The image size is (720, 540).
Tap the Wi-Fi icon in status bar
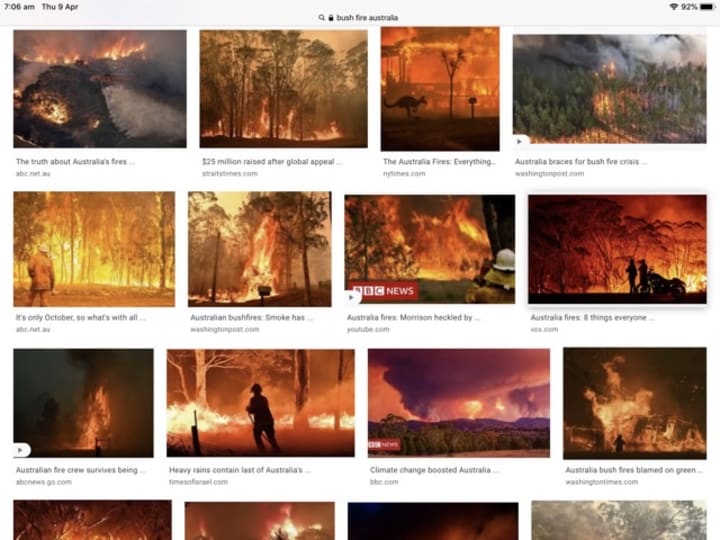tap(674, 6)
